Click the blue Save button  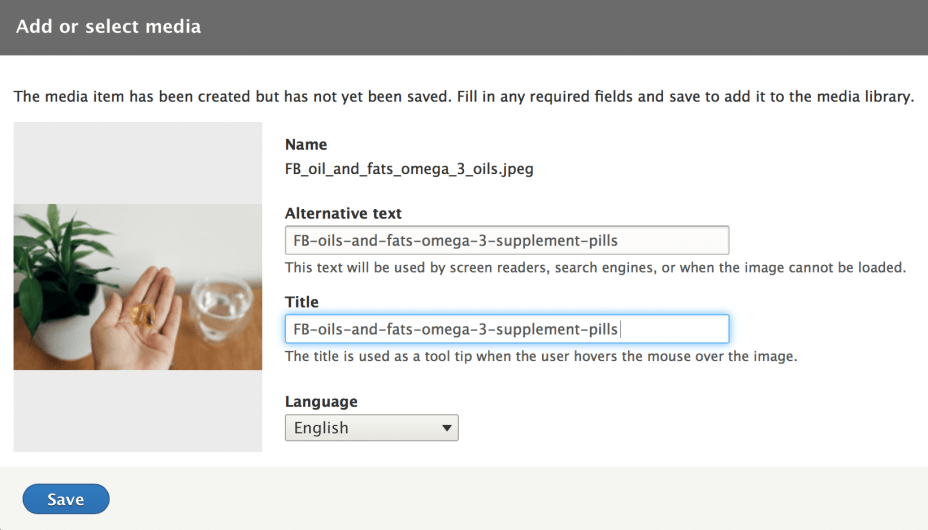(x=66, y=499)
